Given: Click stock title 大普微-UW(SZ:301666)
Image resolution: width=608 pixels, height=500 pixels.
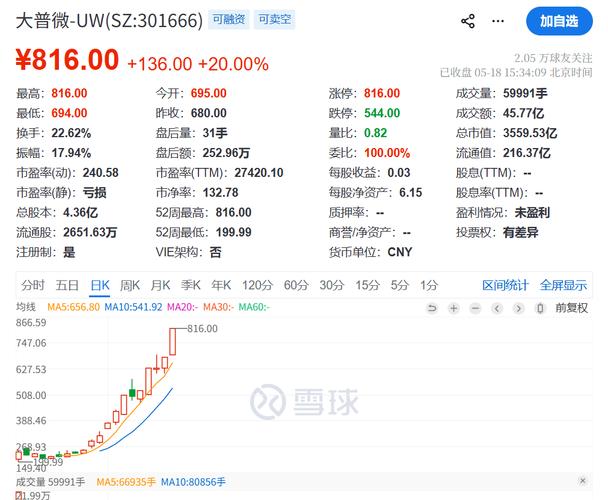Looking at the screenshot, I should (109, 20).
